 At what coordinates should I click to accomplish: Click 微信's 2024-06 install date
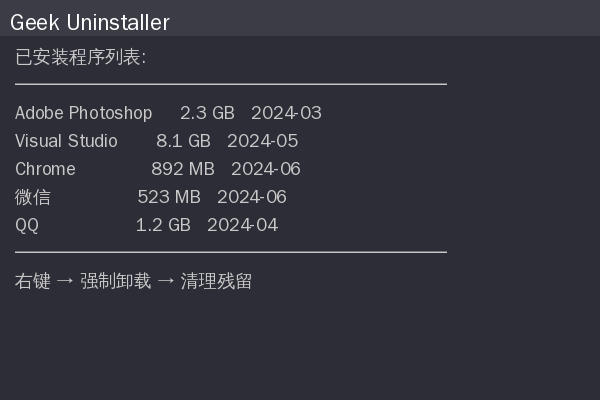[x=252, y=197]
